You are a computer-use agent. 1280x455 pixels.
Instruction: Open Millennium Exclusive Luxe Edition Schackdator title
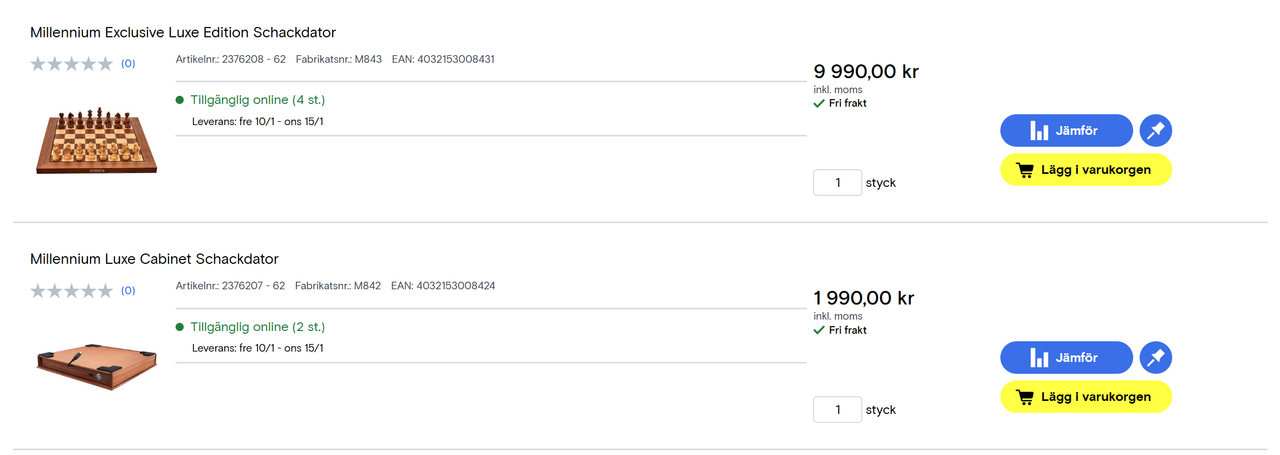[183, 33]
